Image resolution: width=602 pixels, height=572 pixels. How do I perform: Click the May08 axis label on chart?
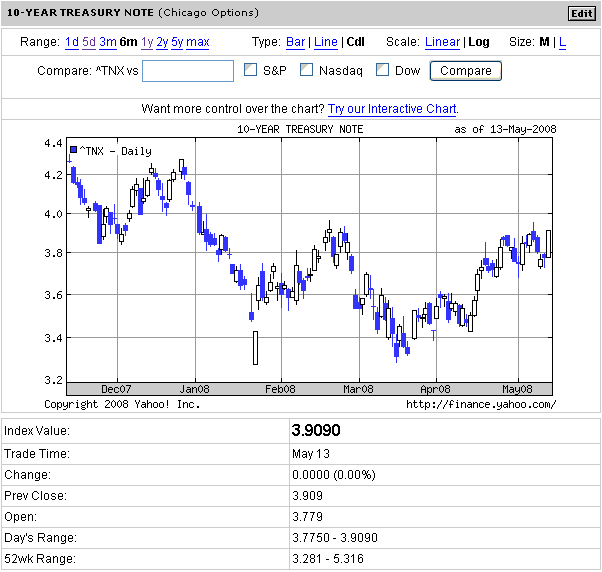pos(517,389)
